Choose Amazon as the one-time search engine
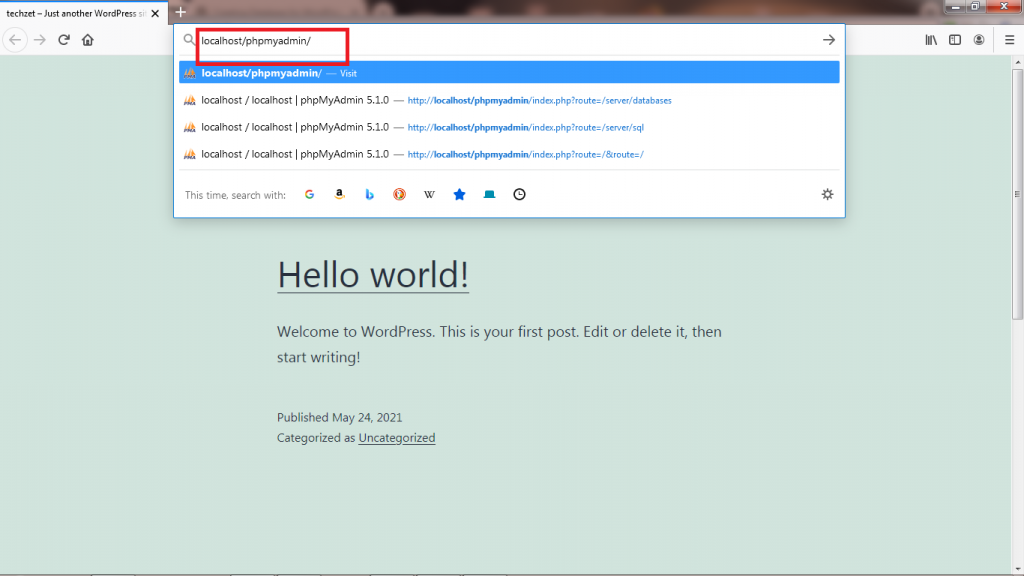 [340, 194]
